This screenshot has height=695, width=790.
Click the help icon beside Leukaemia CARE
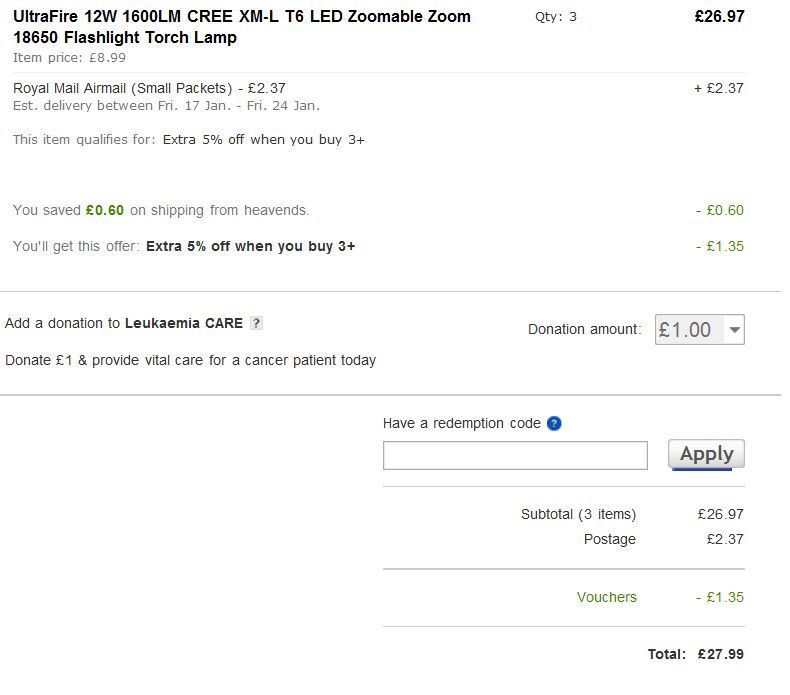click(257, 323)
